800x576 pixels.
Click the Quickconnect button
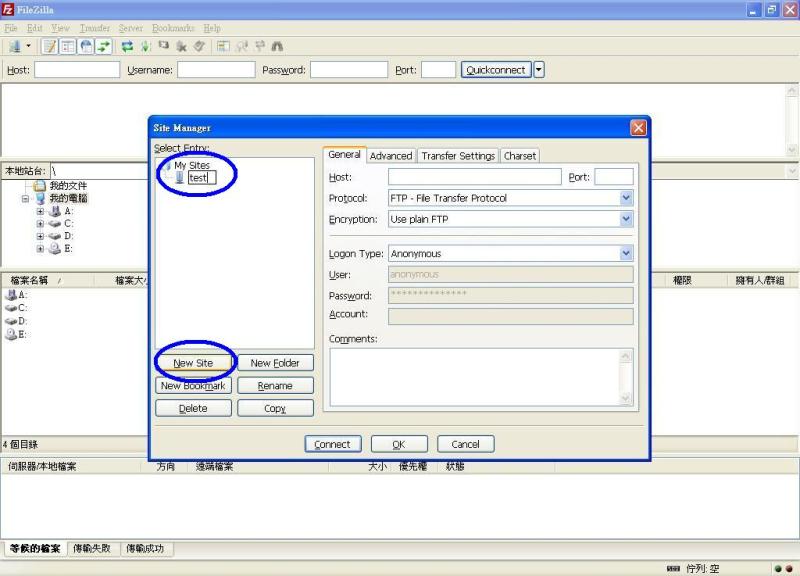coord(496,70)
